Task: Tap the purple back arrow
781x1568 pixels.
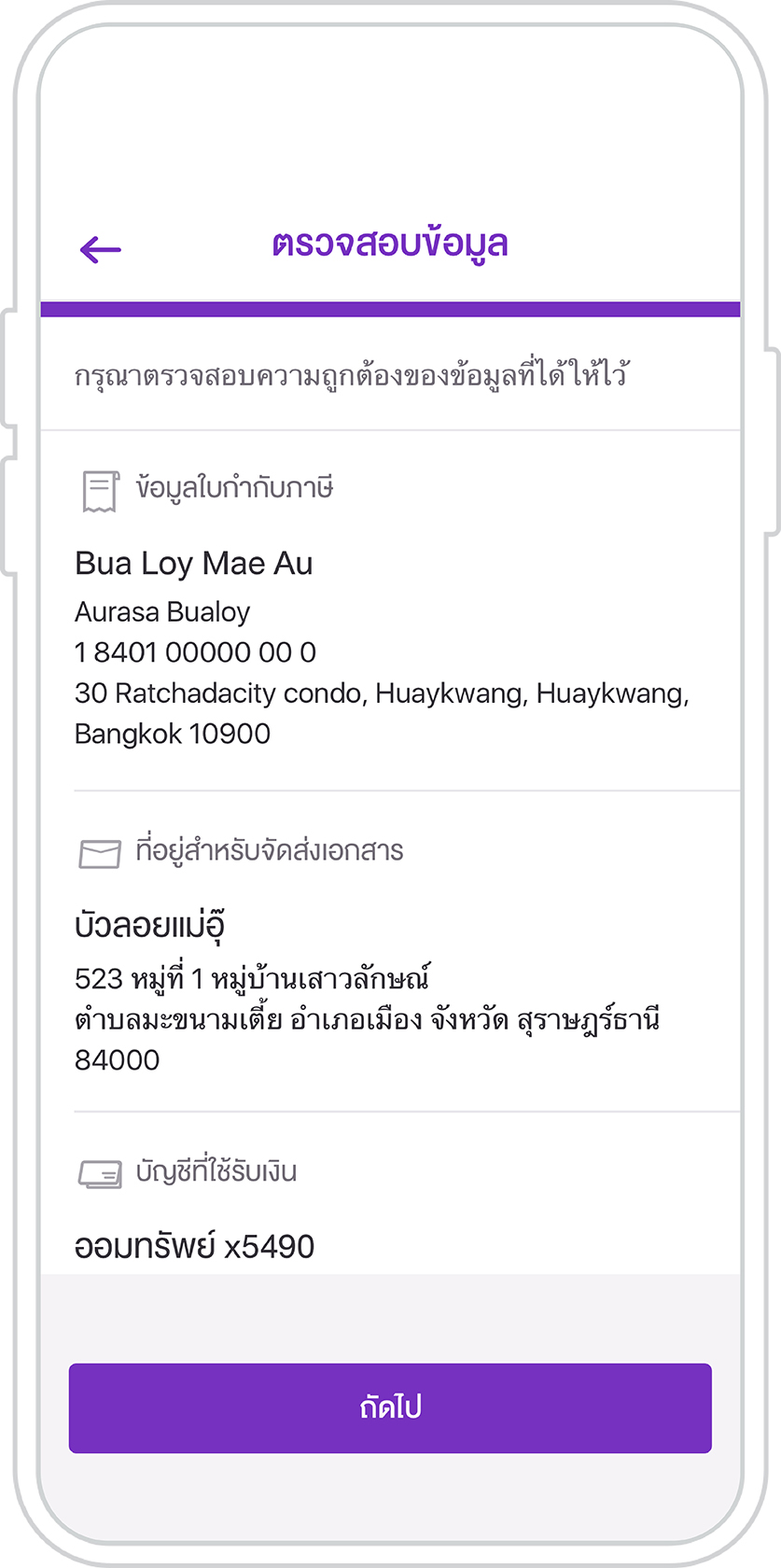Action: (101, 249)
